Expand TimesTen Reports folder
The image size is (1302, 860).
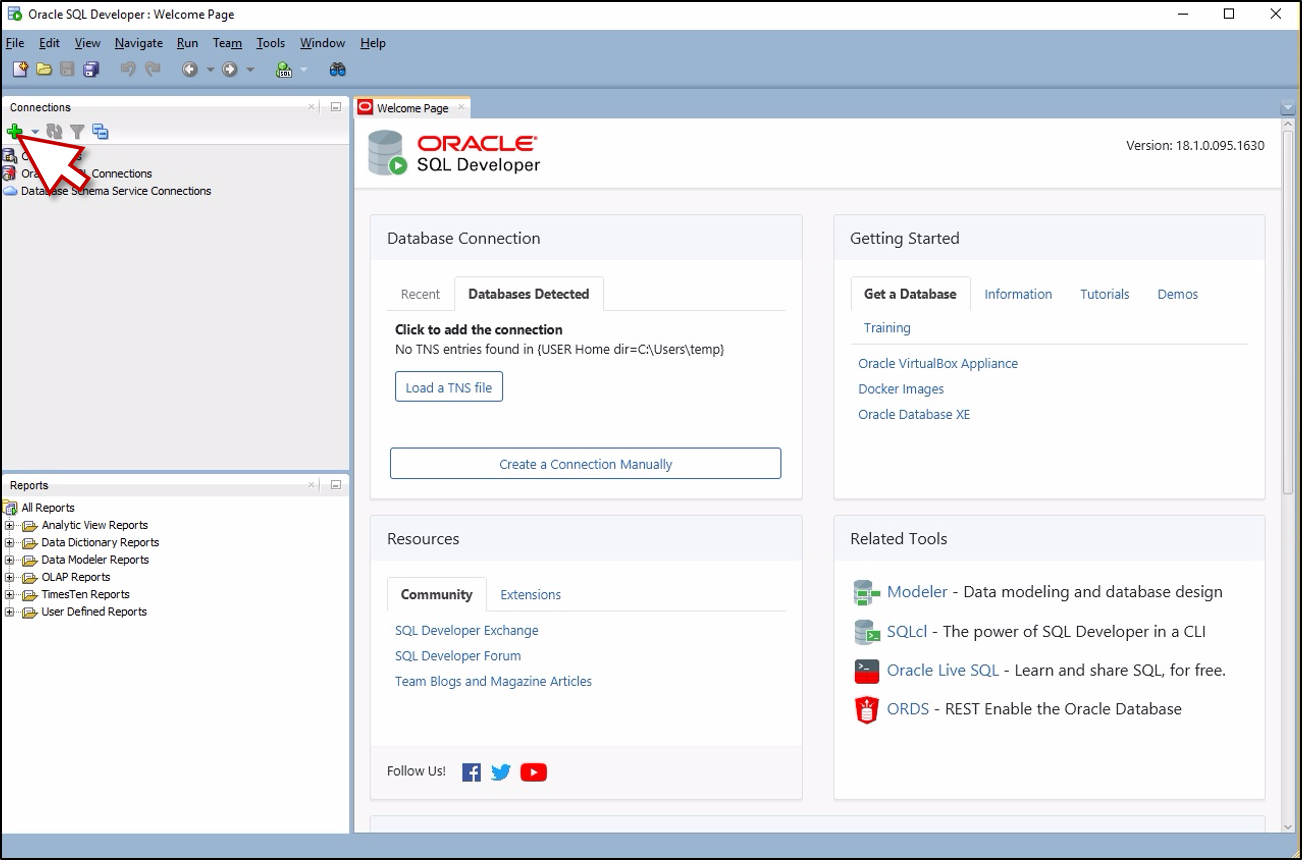(10, 595)
